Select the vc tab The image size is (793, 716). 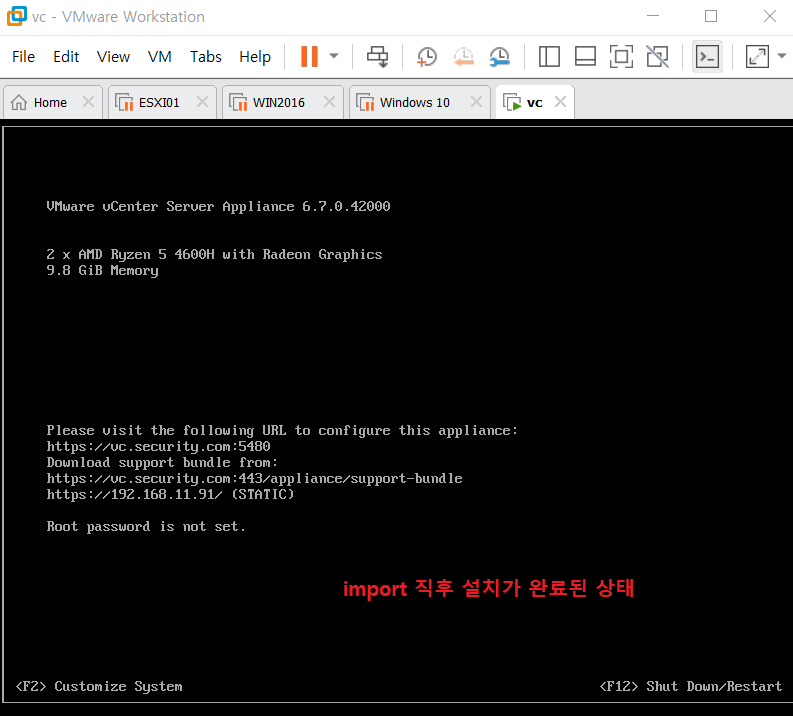535,103
